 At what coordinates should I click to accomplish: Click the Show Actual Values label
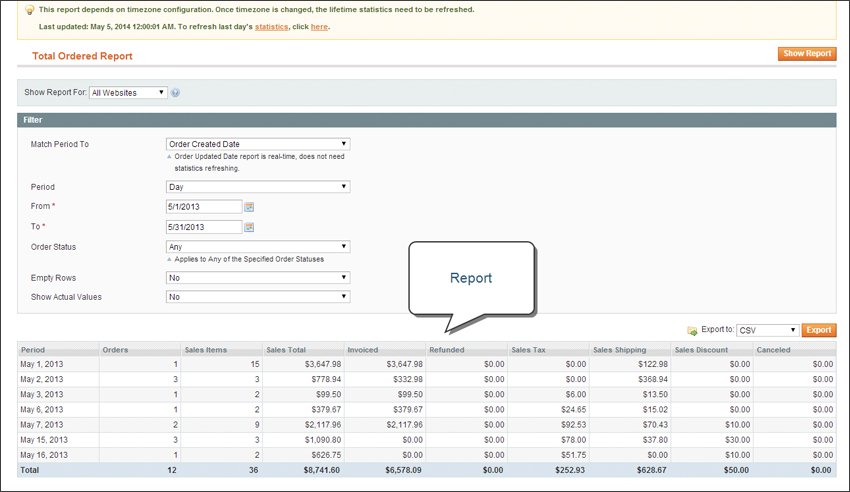pyautogui.click(x=66, y=297)
